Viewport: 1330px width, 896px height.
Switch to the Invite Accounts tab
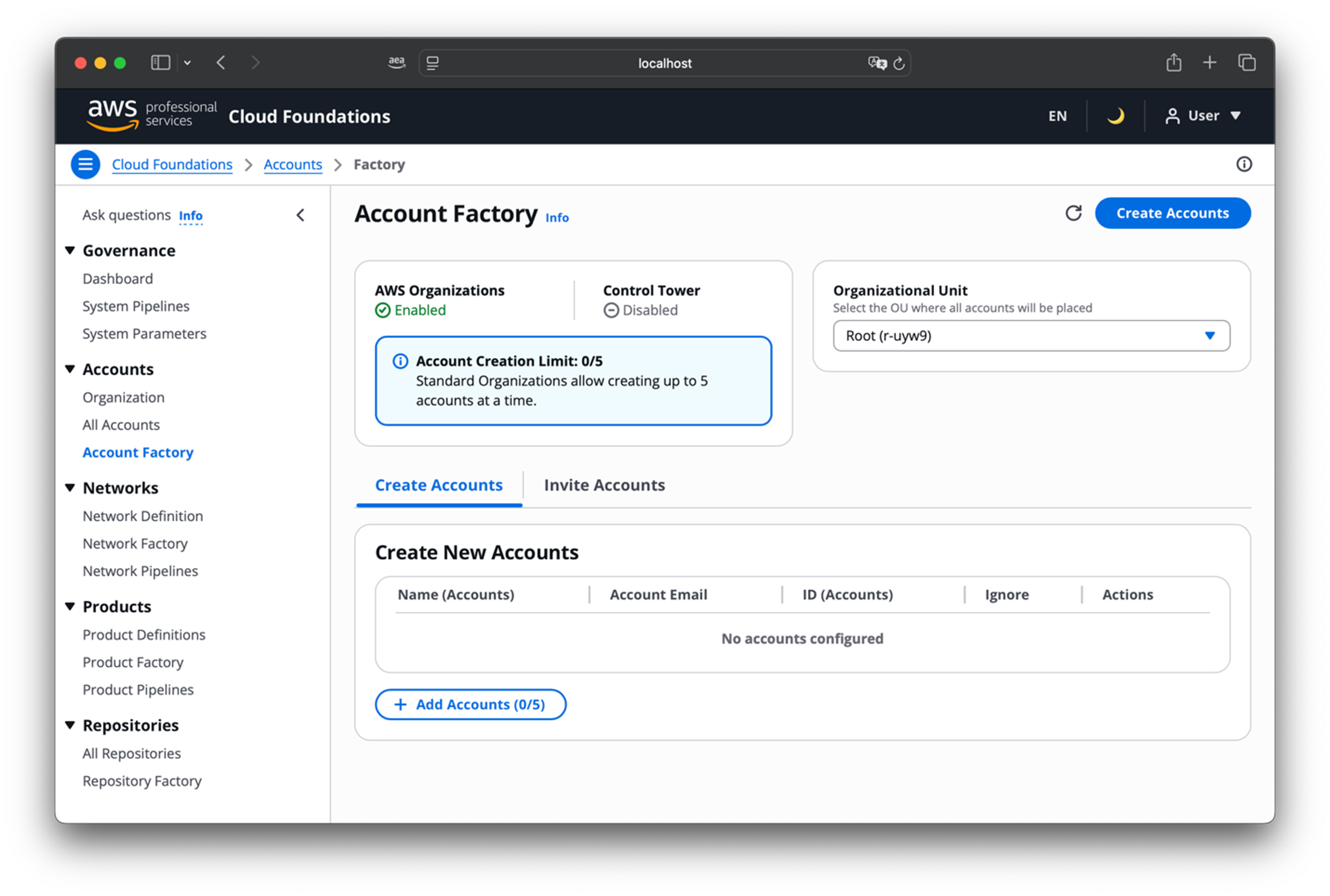coord(604,485)
